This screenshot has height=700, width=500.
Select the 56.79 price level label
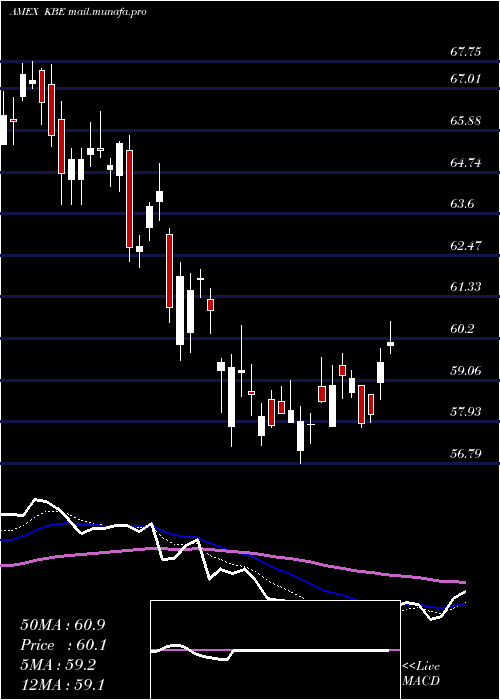pyautogui.click(x=466, y=454)
